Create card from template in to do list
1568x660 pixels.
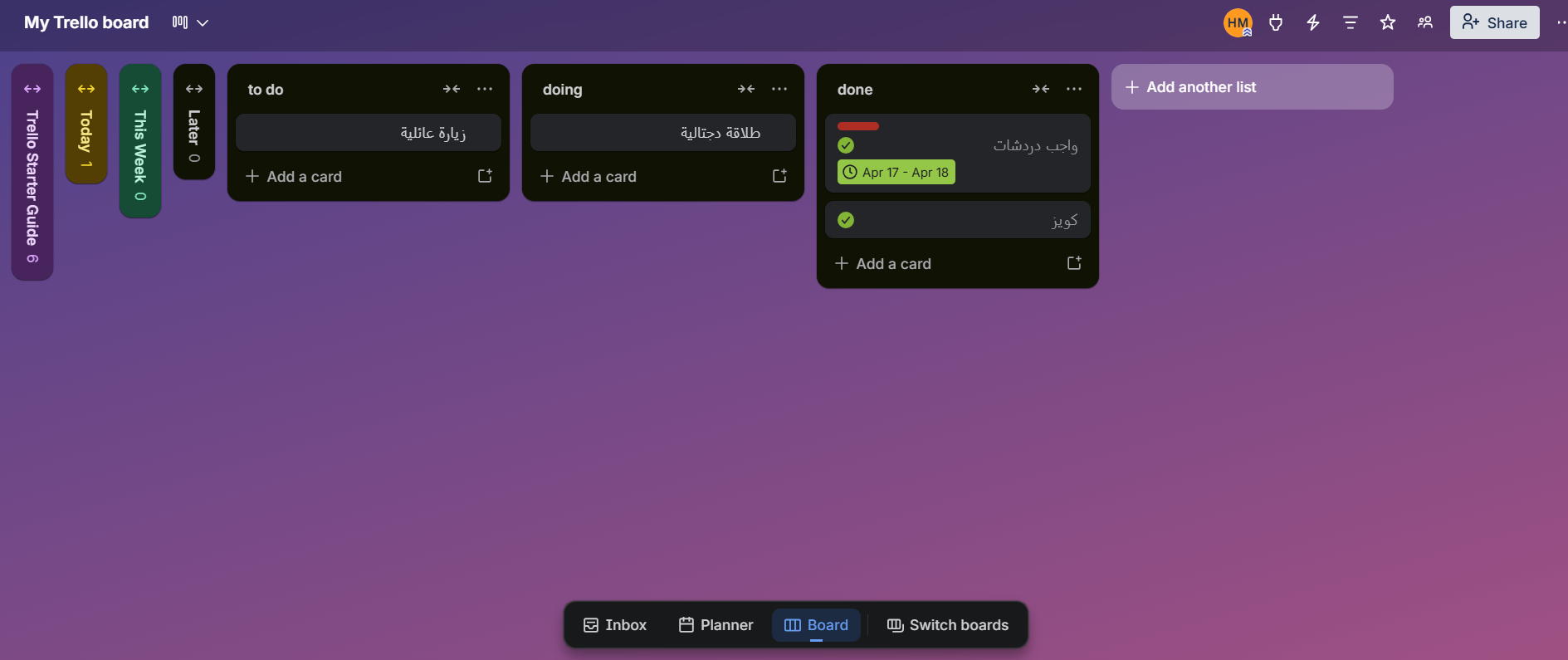[486, 176]
